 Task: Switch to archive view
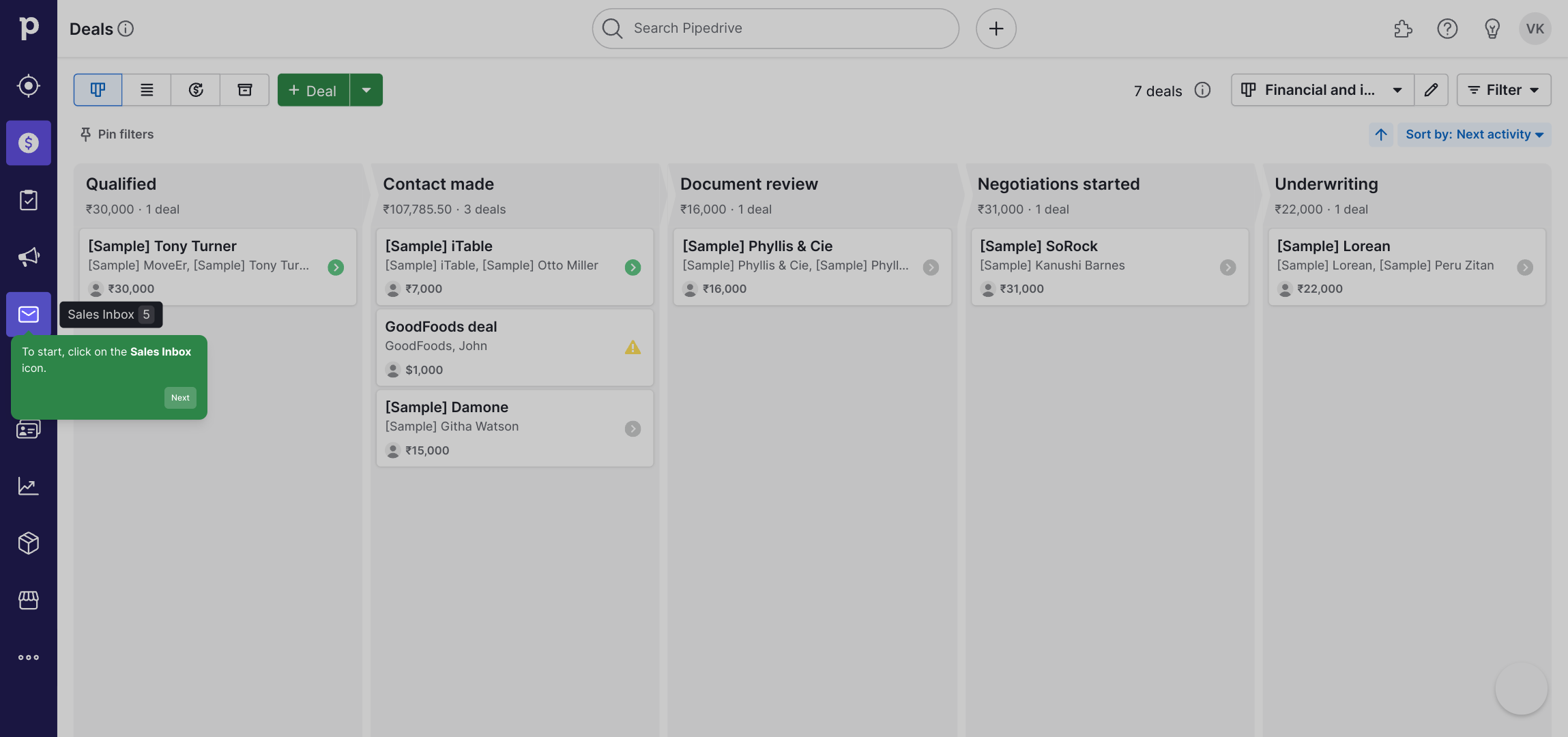click(x=245, y=90)
